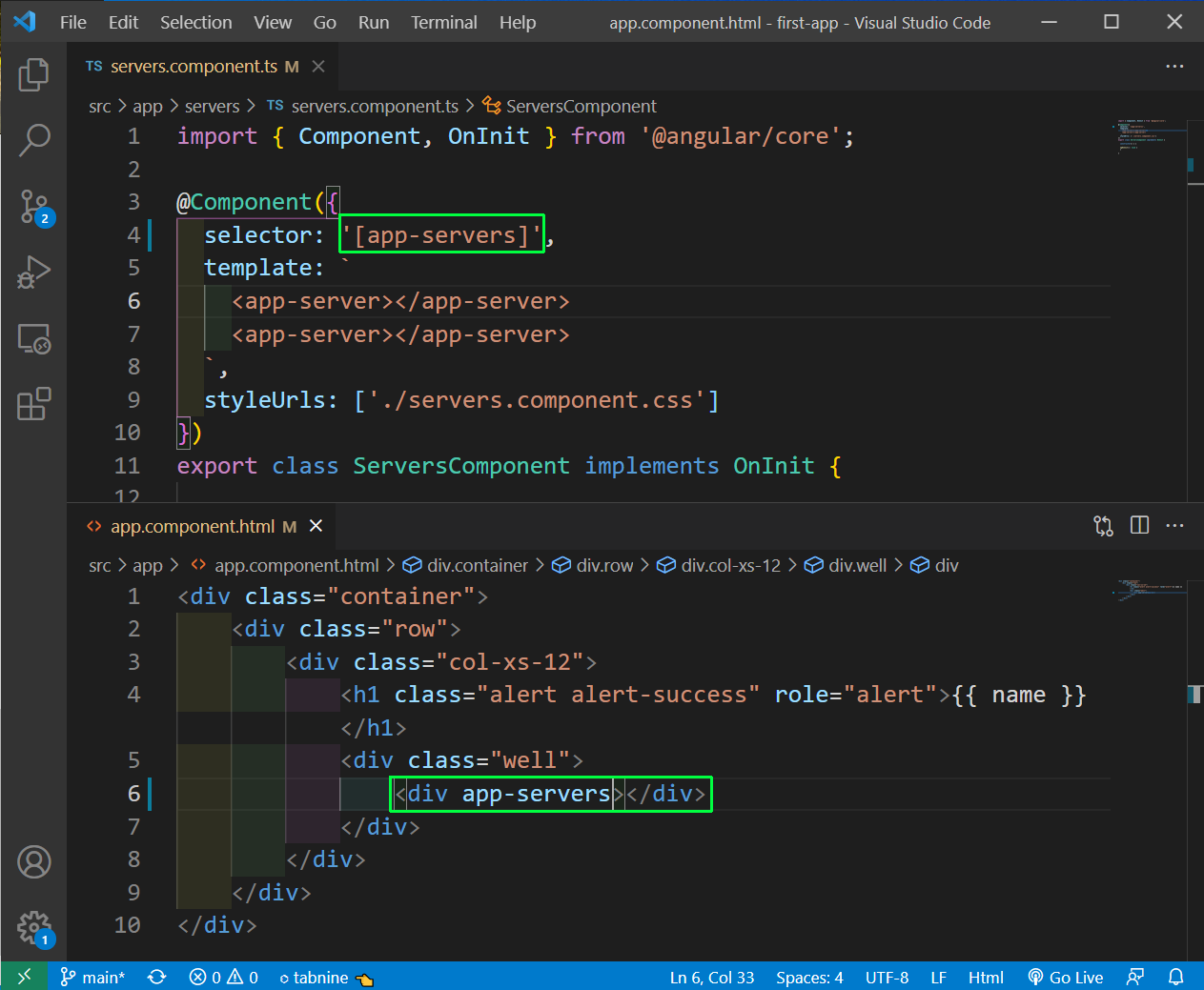Change encoding via UTF-8

tap(887, 977)
